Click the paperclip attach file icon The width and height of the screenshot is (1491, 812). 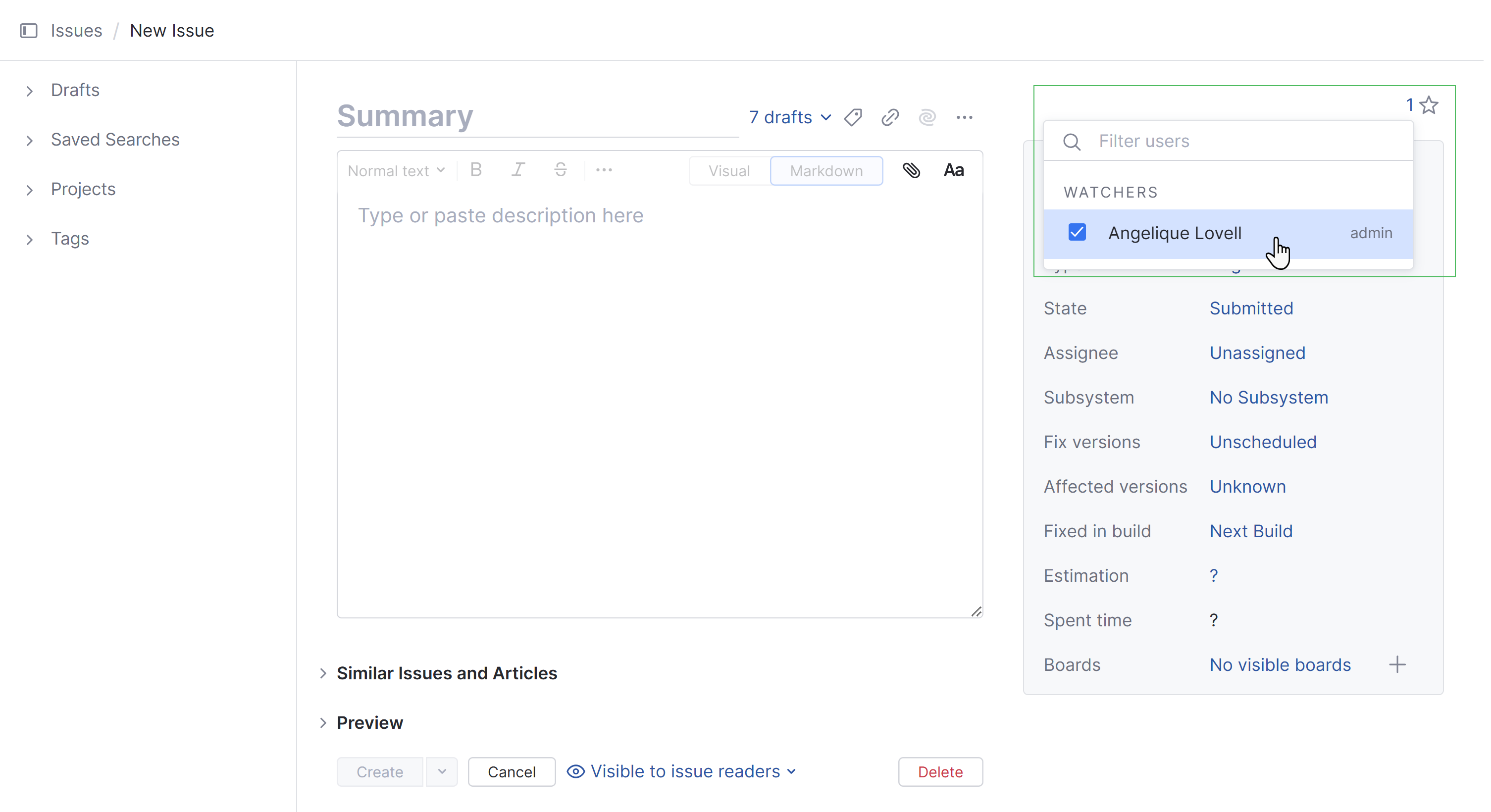[x=911, y=170]
